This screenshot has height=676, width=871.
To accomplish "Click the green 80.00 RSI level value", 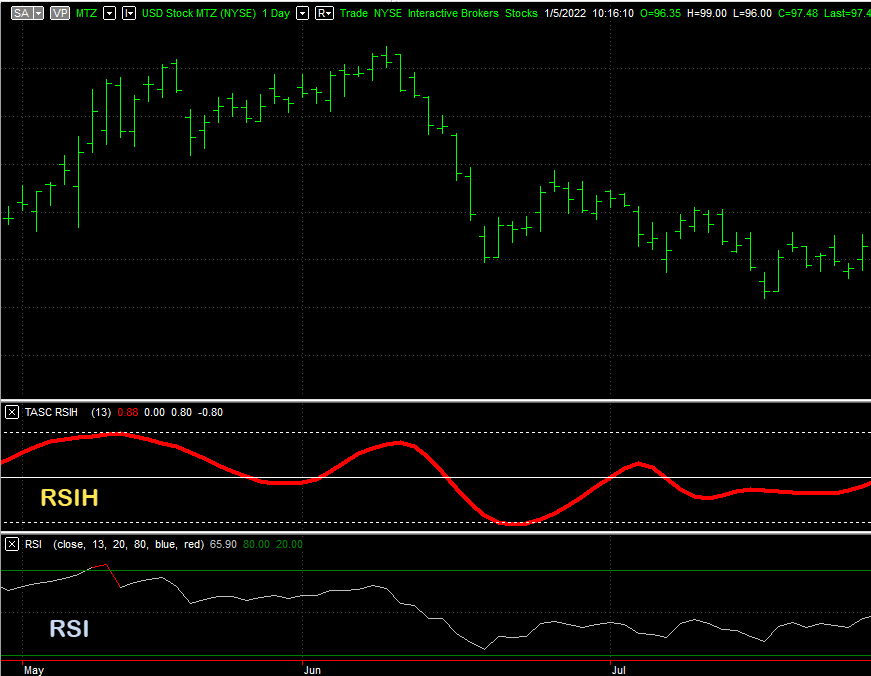I will tap(256, 544).
